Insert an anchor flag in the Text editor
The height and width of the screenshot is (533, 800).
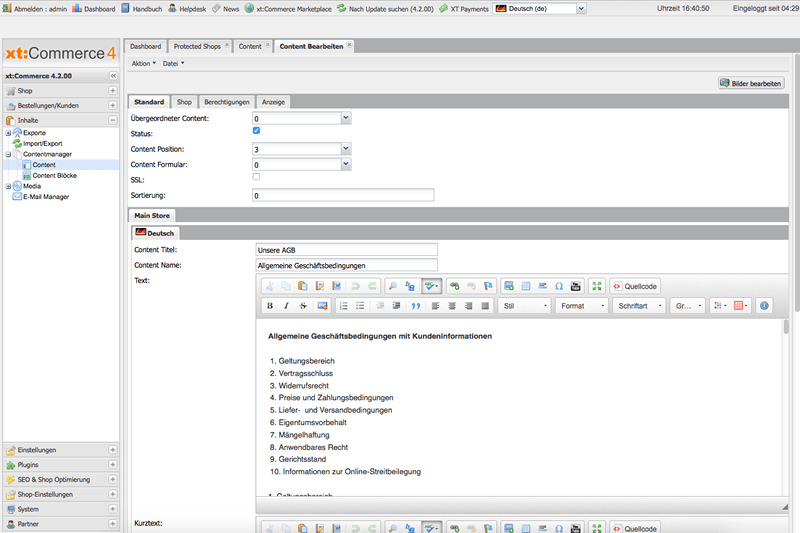click(488, 286)
